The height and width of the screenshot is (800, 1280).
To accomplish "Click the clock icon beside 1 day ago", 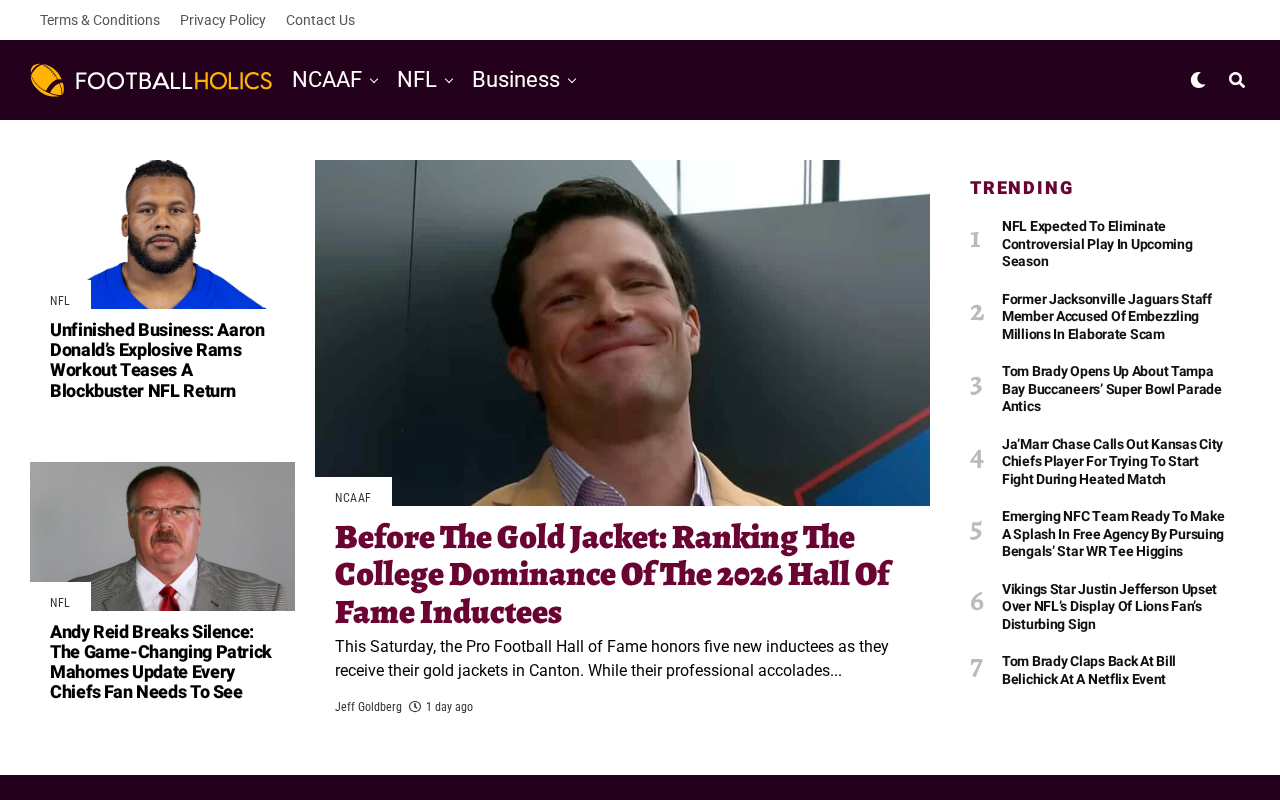I will (415, 707).
